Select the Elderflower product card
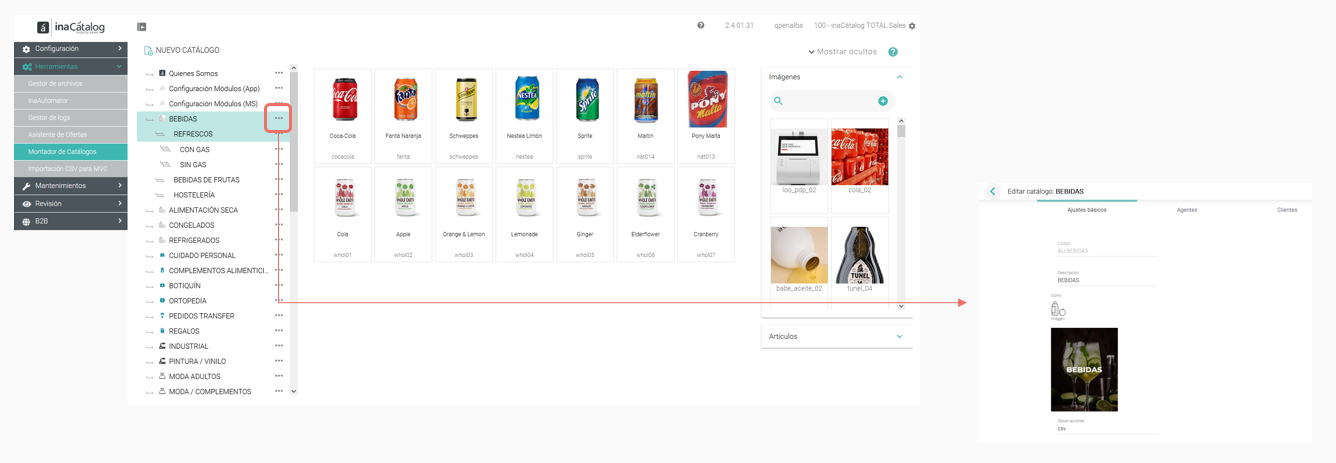 tap(645, 214)
